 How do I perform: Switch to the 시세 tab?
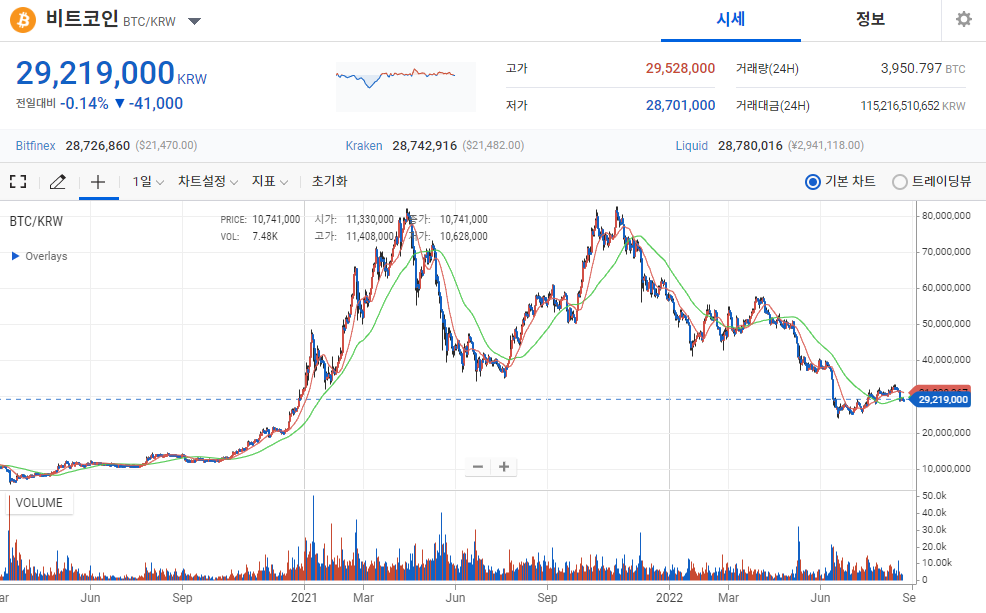click(x=731, y=19)
